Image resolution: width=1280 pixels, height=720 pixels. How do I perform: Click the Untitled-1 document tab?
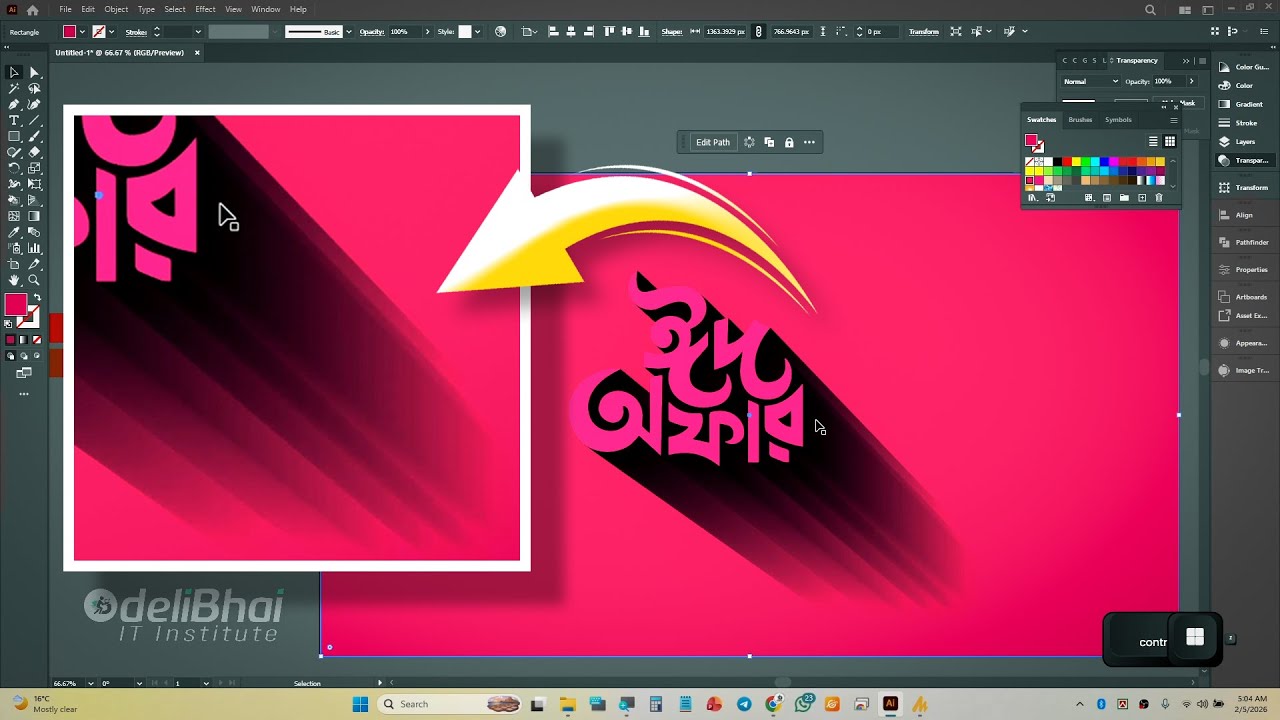pyautogui.click(x=119, y=52)
